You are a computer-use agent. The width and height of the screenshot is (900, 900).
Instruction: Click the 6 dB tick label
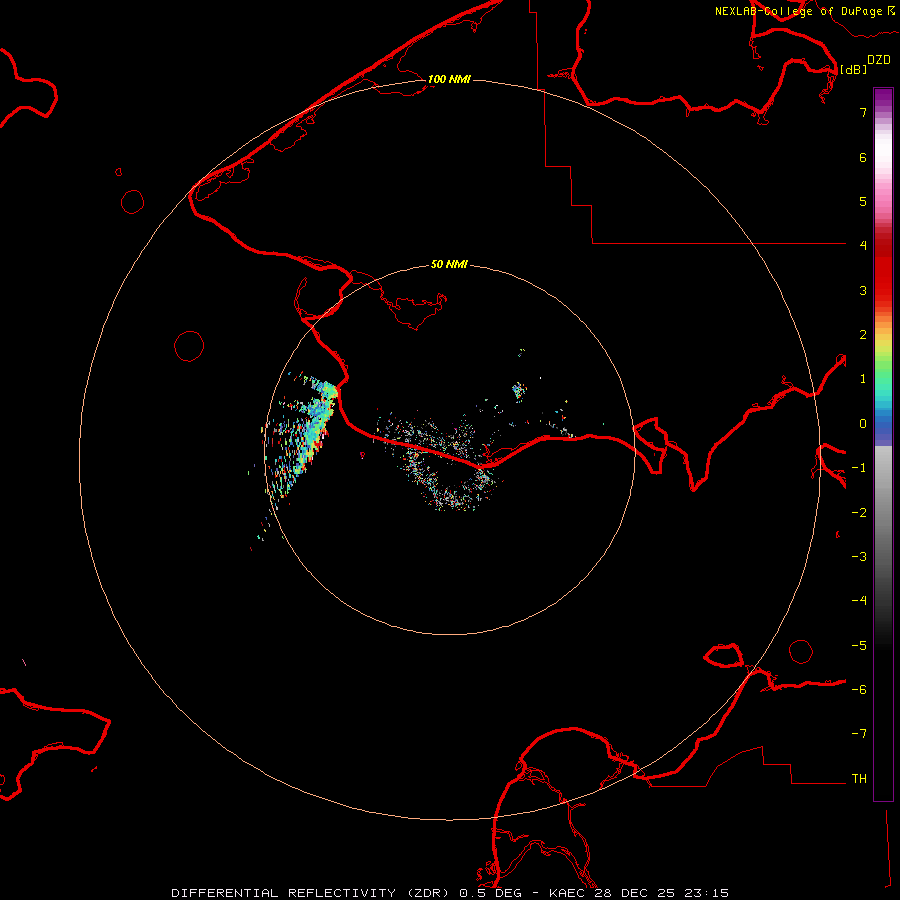[x=863, y=157]
